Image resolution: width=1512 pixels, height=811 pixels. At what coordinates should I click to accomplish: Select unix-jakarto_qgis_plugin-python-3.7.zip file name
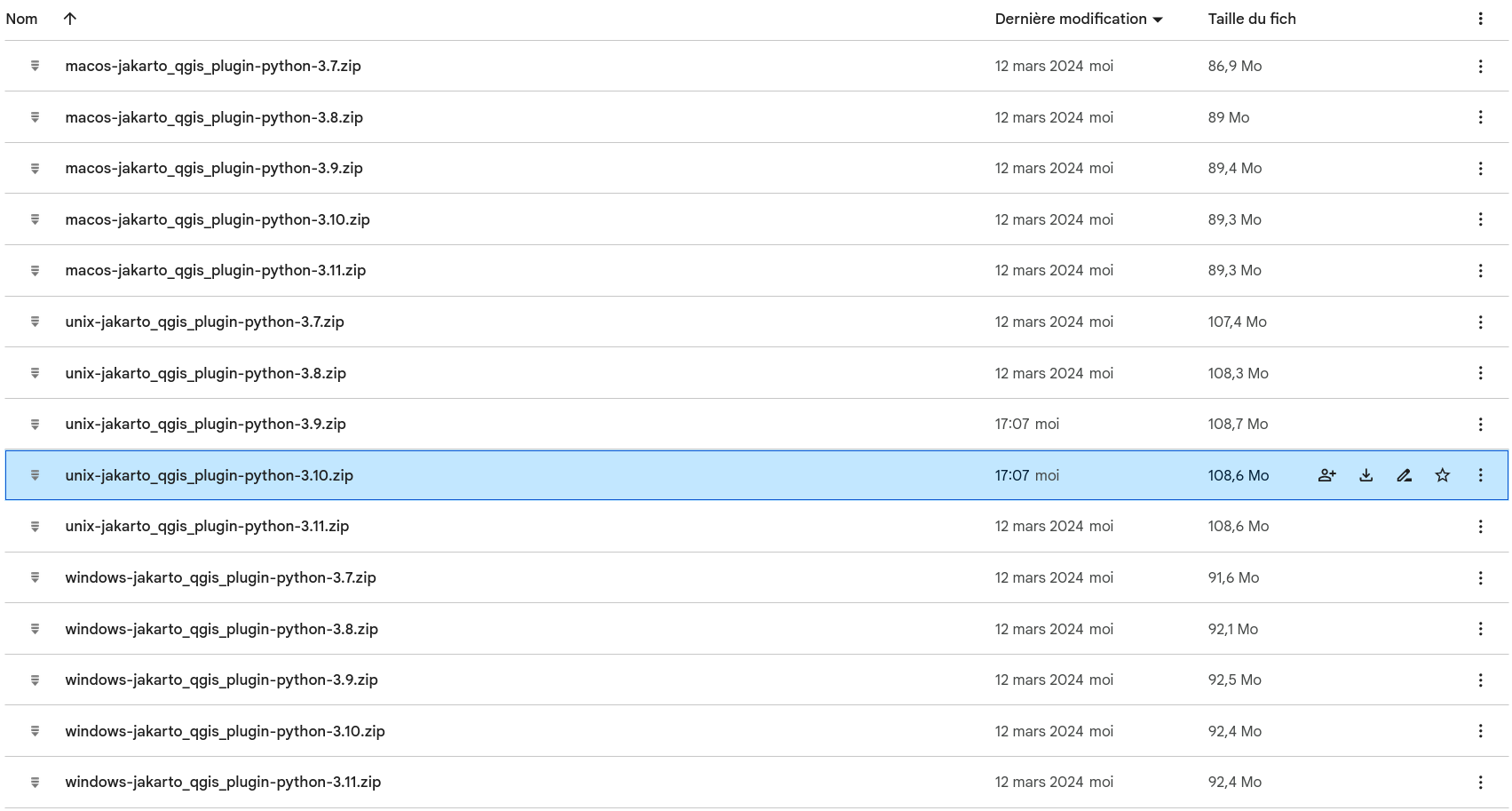[204, 322]
